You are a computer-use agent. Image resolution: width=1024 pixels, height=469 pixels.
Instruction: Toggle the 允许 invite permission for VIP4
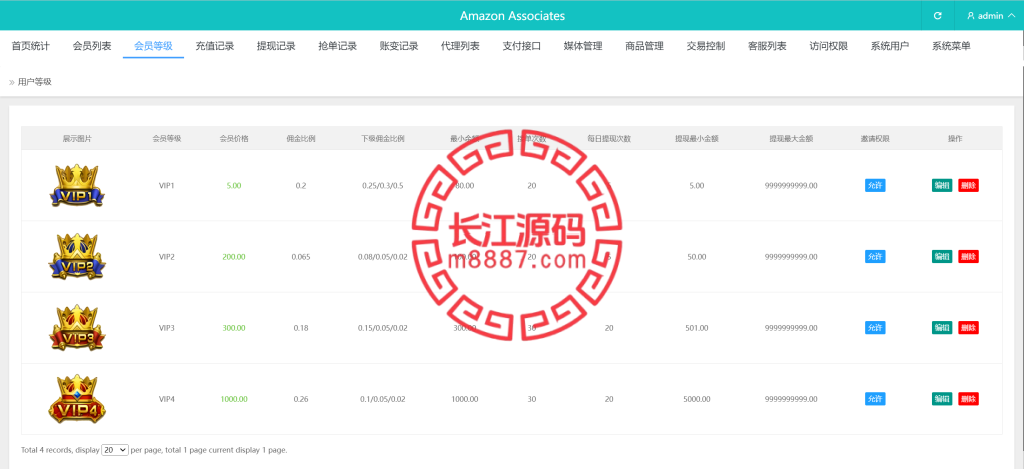875,398
